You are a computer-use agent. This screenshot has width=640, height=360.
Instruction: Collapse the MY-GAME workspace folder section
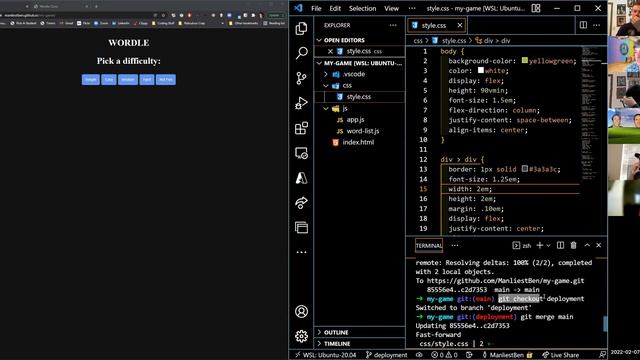click(359, 63)
